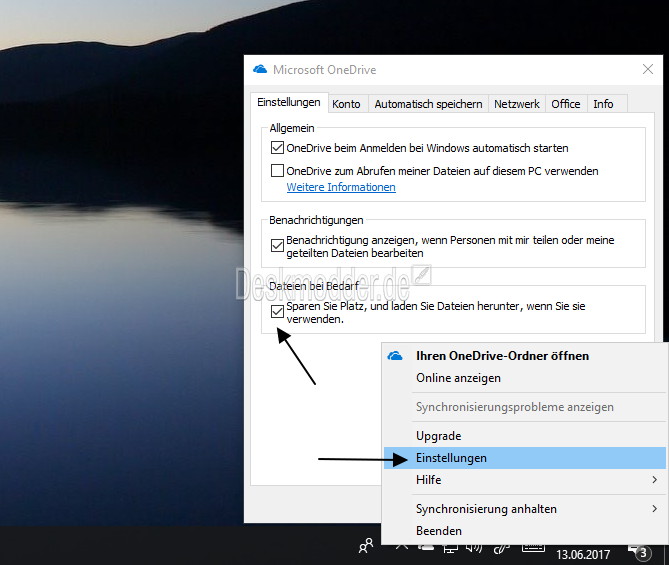Switch to the Office tab
The width and height of the screenshot is (669, 565).
click(x=566, y=104)
